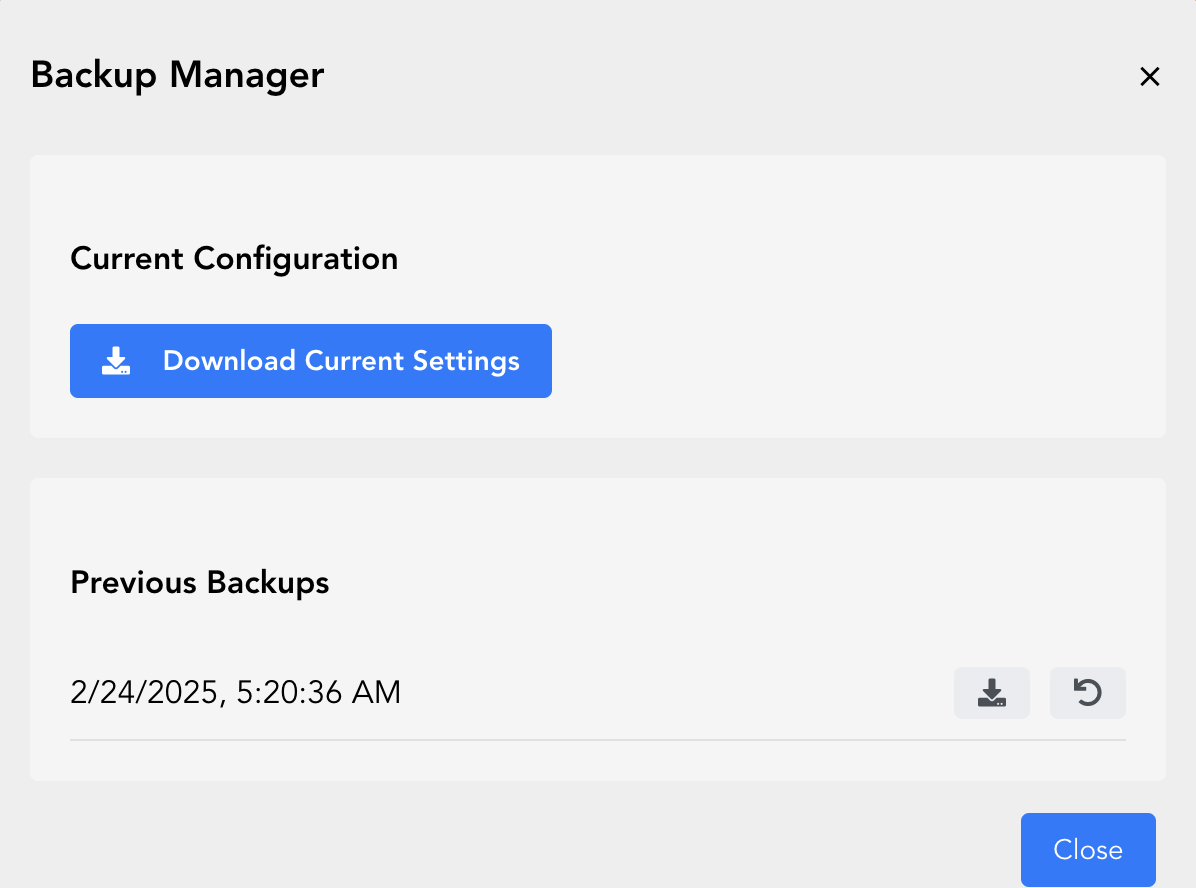The height and width of the screenshot is (888, 1196).
Task: Select the 2/24/2025, 5:20:36 AM backup timestamp
Action: click(x=236, y=693)
